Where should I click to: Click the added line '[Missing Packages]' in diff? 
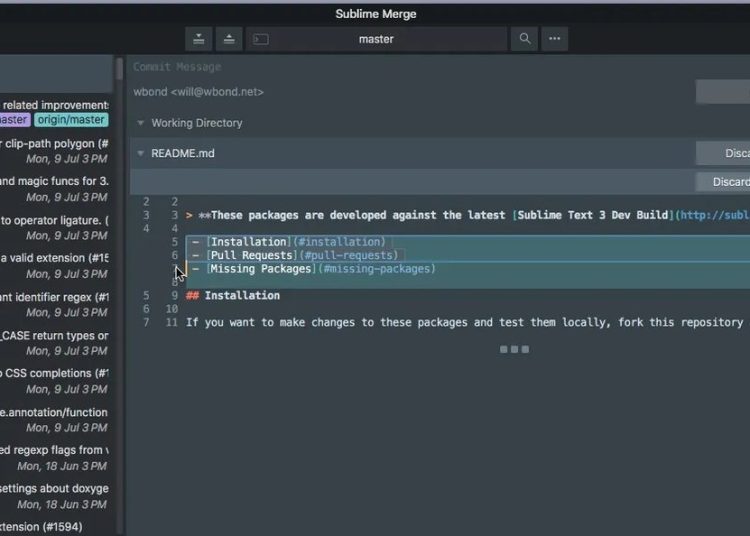pos(320,269)
